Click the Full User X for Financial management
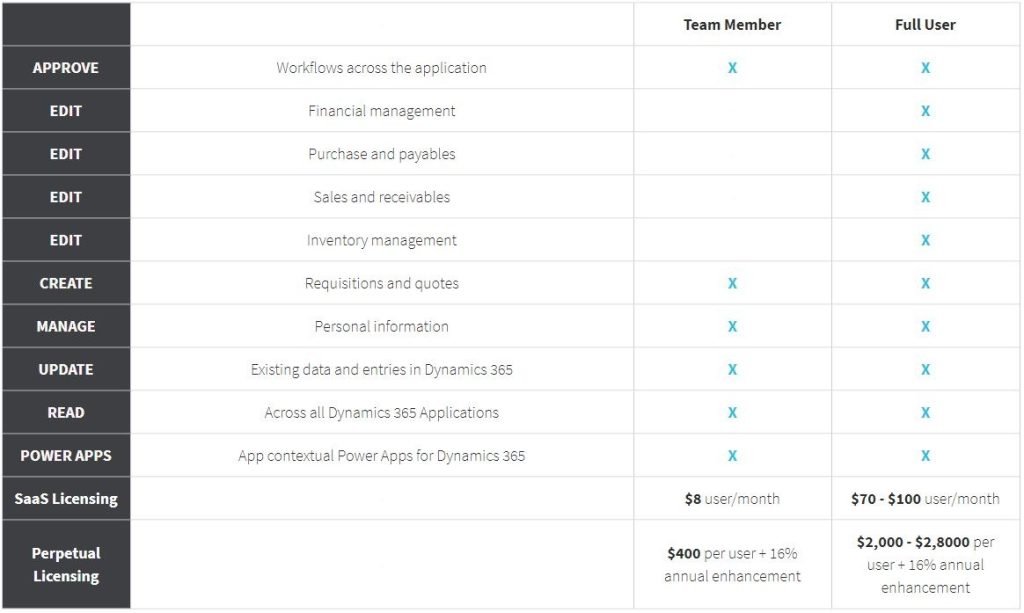The width and height of the screenshot is (1024, 613). 925,111
